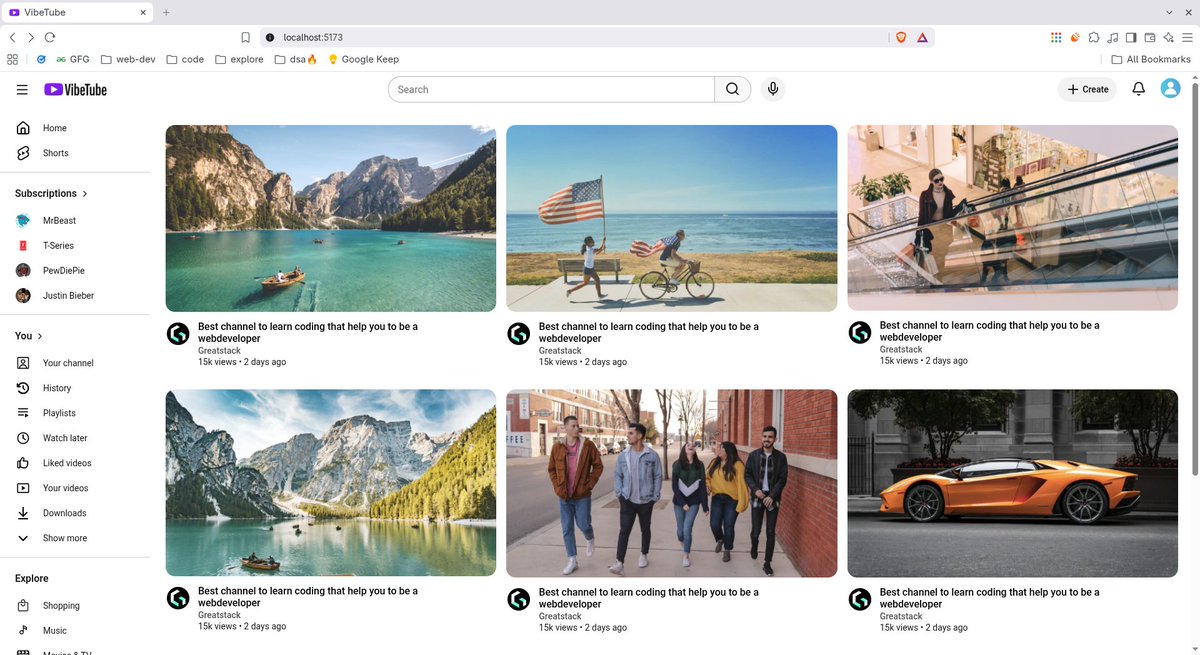The image size is (1200, 655).
Task: Open the browser extensions puzzle icon
Action: click(x=1094, y=37)
